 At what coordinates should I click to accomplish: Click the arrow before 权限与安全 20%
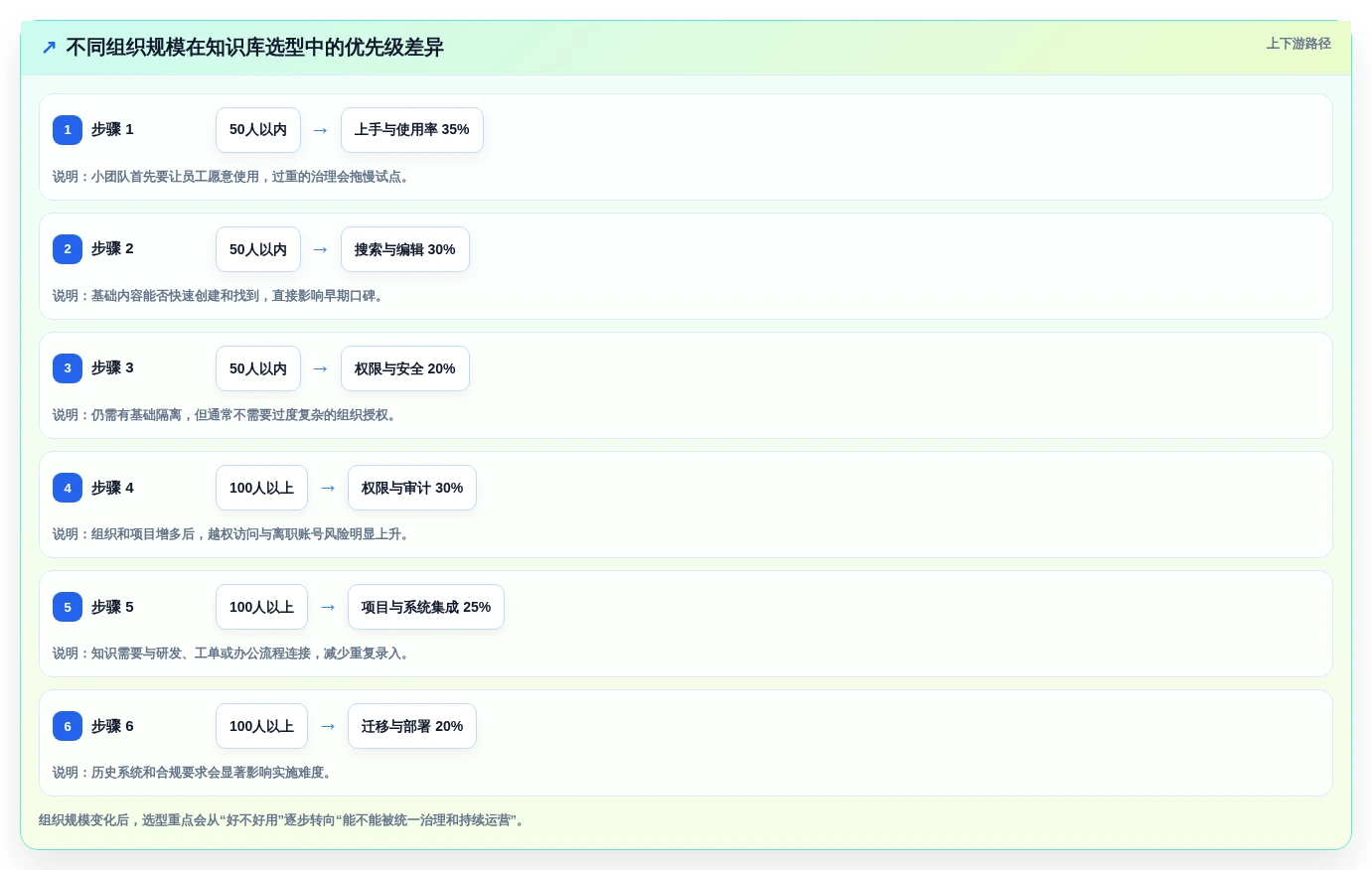321,368
